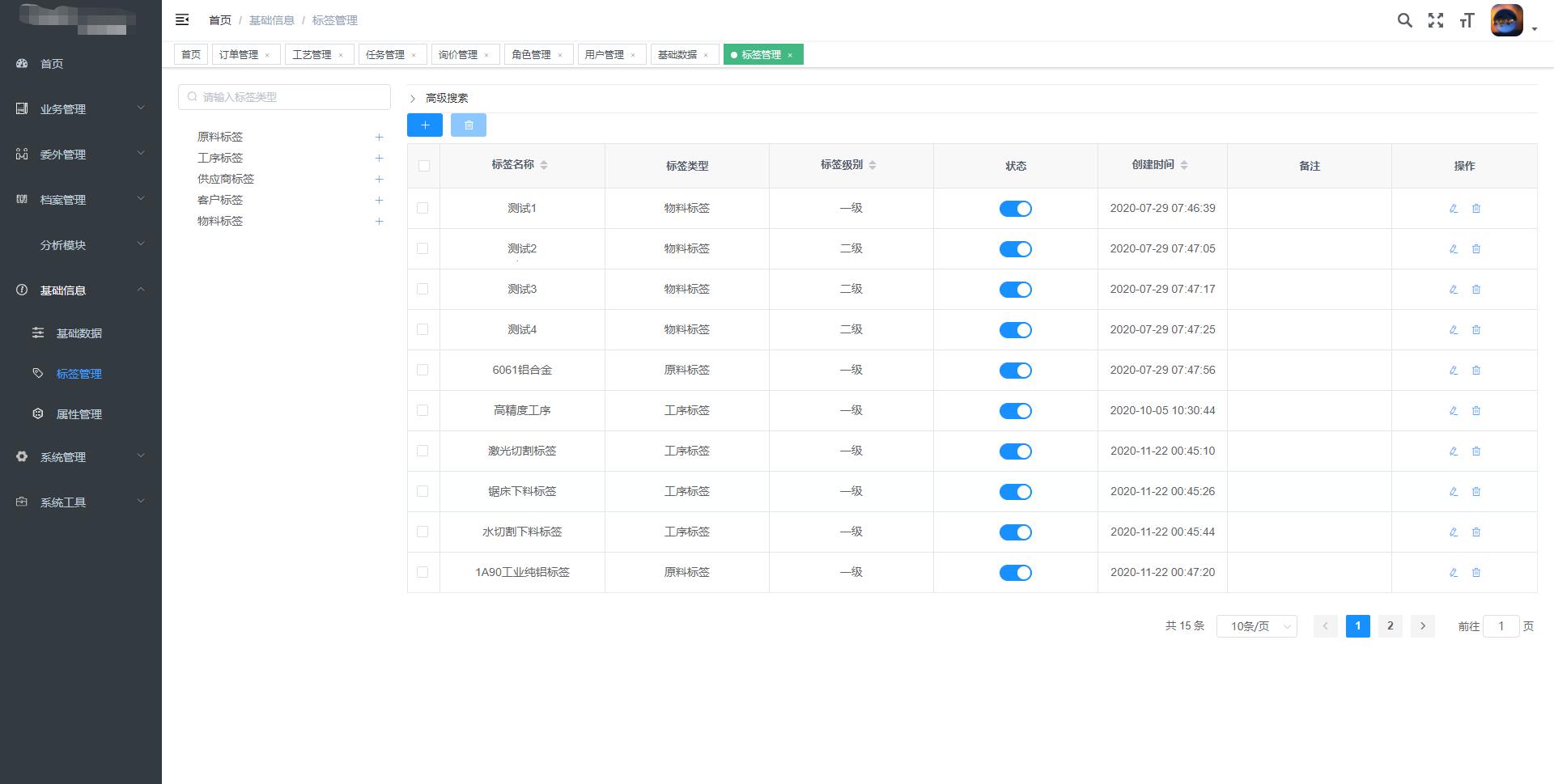
Task: Edit the 高精度工序 row
Action: [1454, 411]
